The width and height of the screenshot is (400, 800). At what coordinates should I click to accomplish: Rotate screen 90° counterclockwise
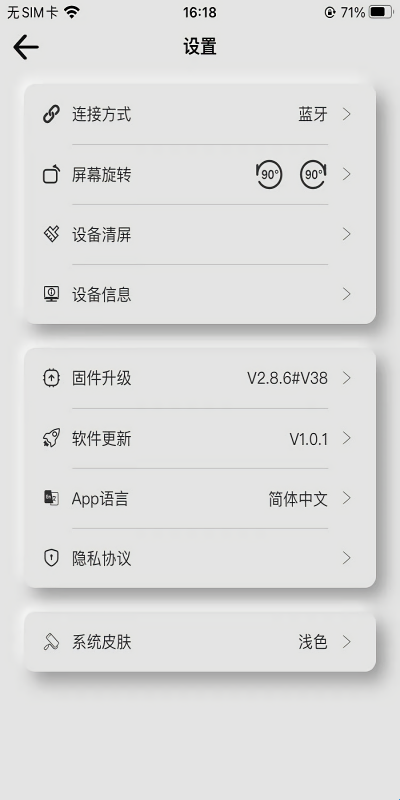pos(269,174)
